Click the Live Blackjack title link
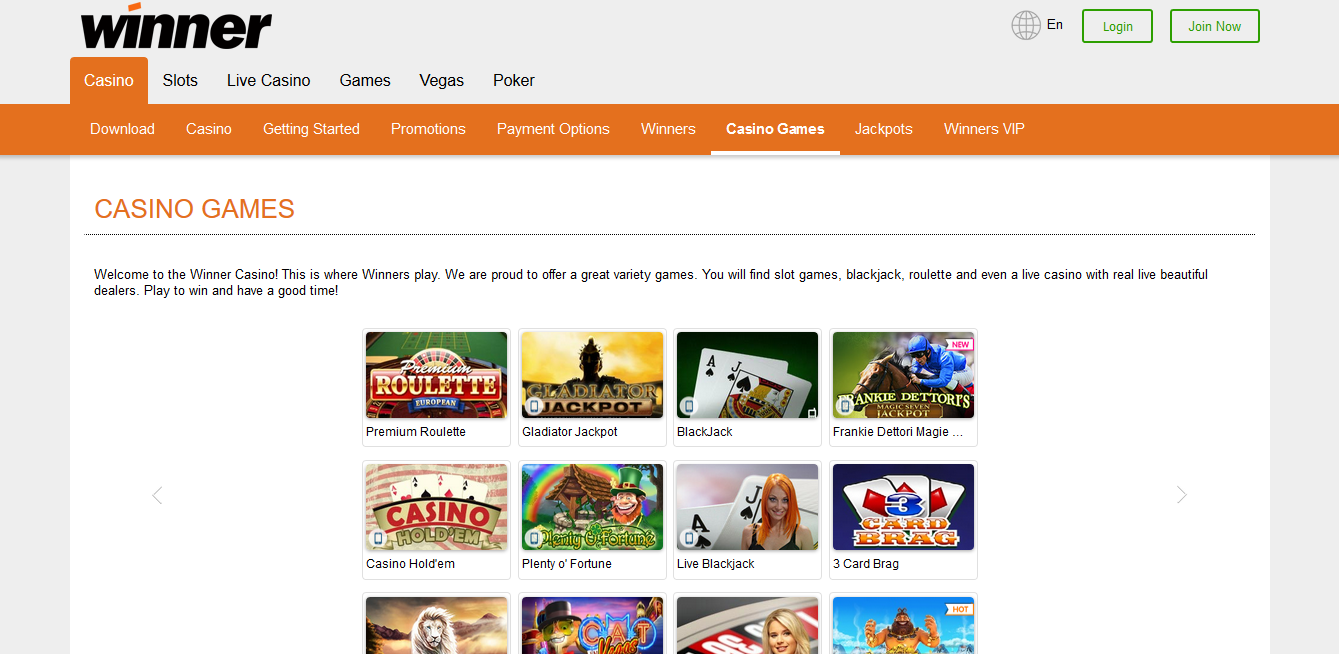Image resolution: width=1339 pixels, height=654 pixels. pos(716,564)
